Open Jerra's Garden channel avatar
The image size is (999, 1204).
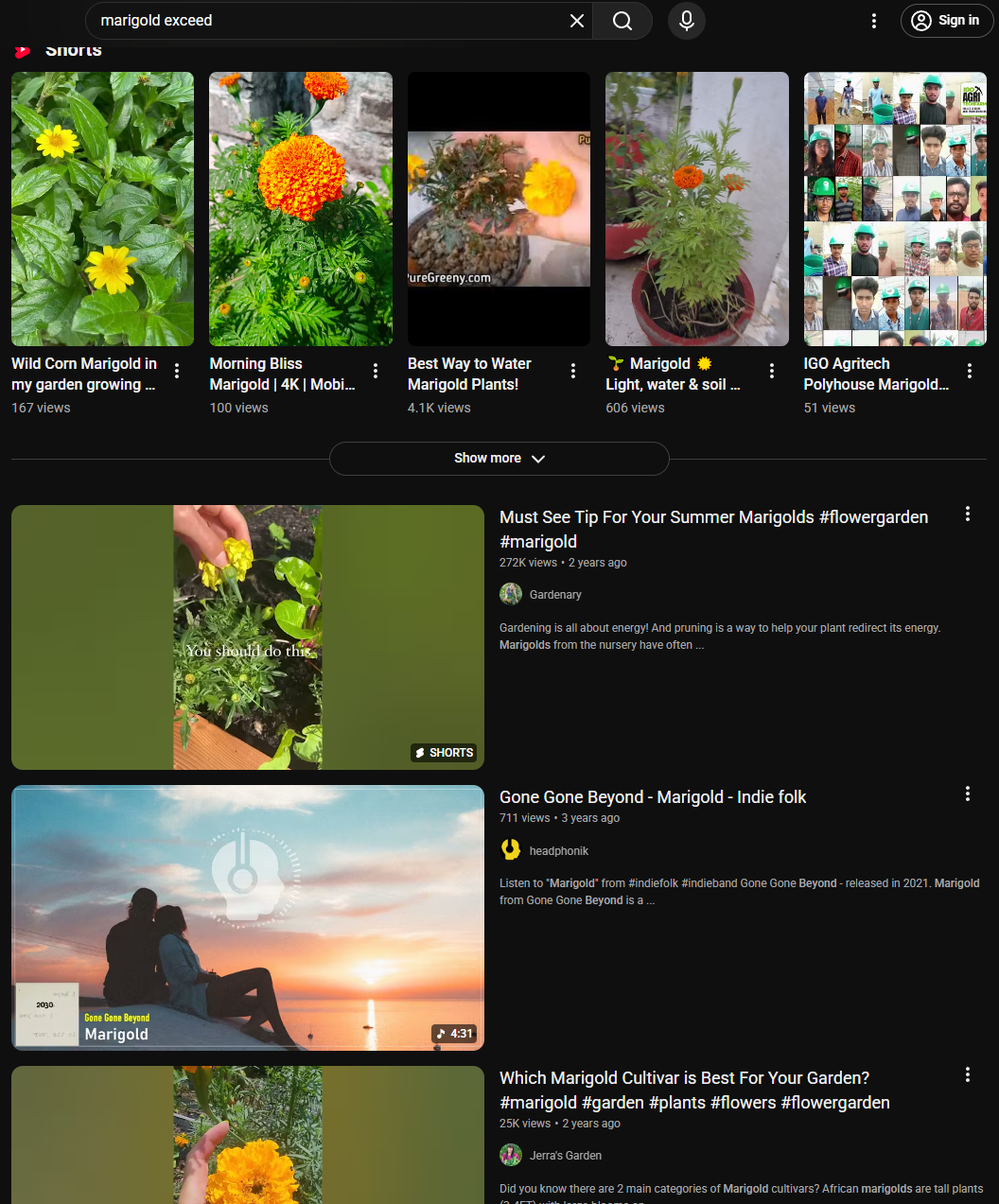511,1155
